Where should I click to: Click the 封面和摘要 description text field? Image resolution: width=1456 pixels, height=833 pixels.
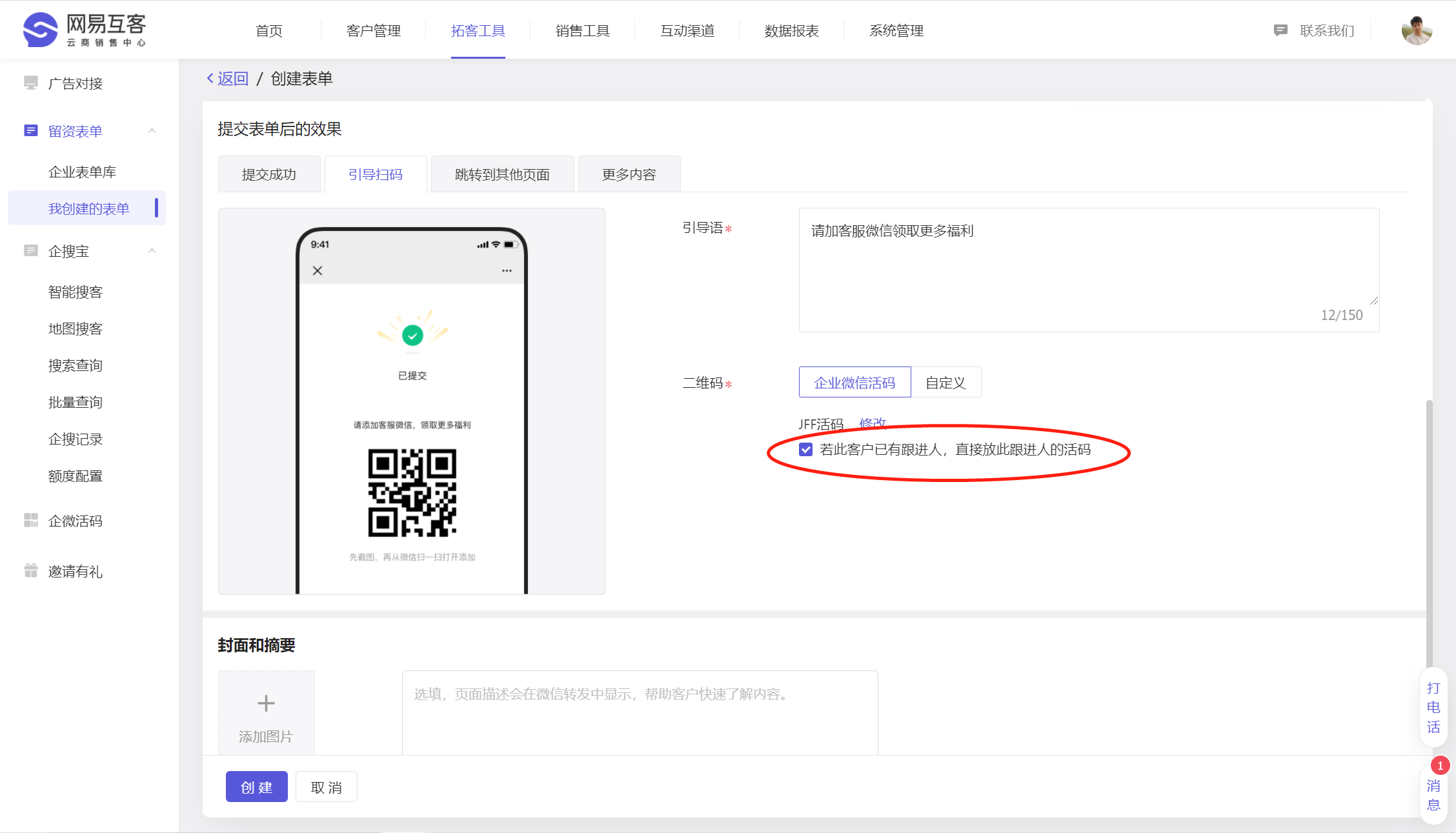[x=640, y=712]
